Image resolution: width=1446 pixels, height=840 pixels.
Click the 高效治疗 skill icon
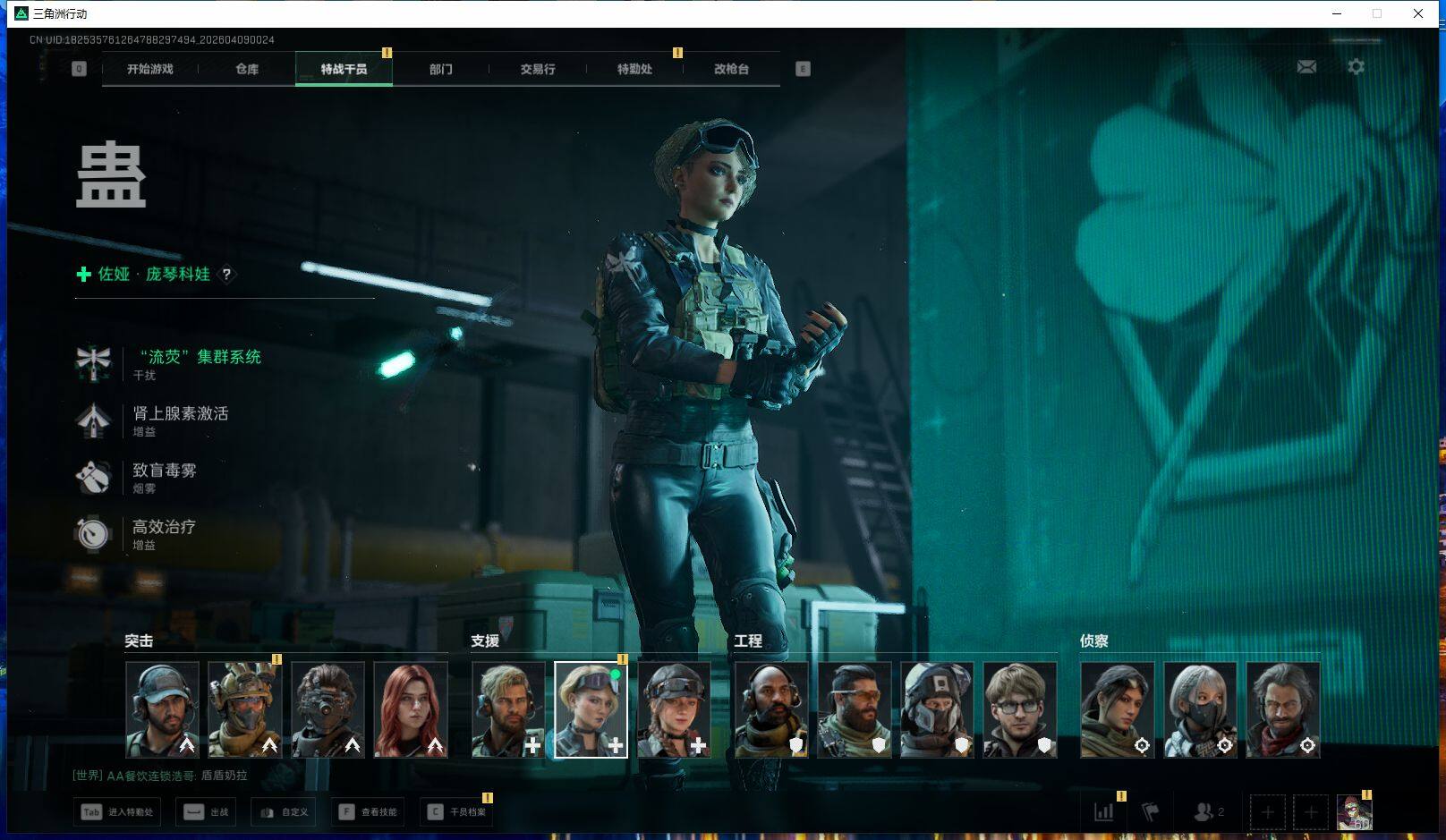point(93,534)
